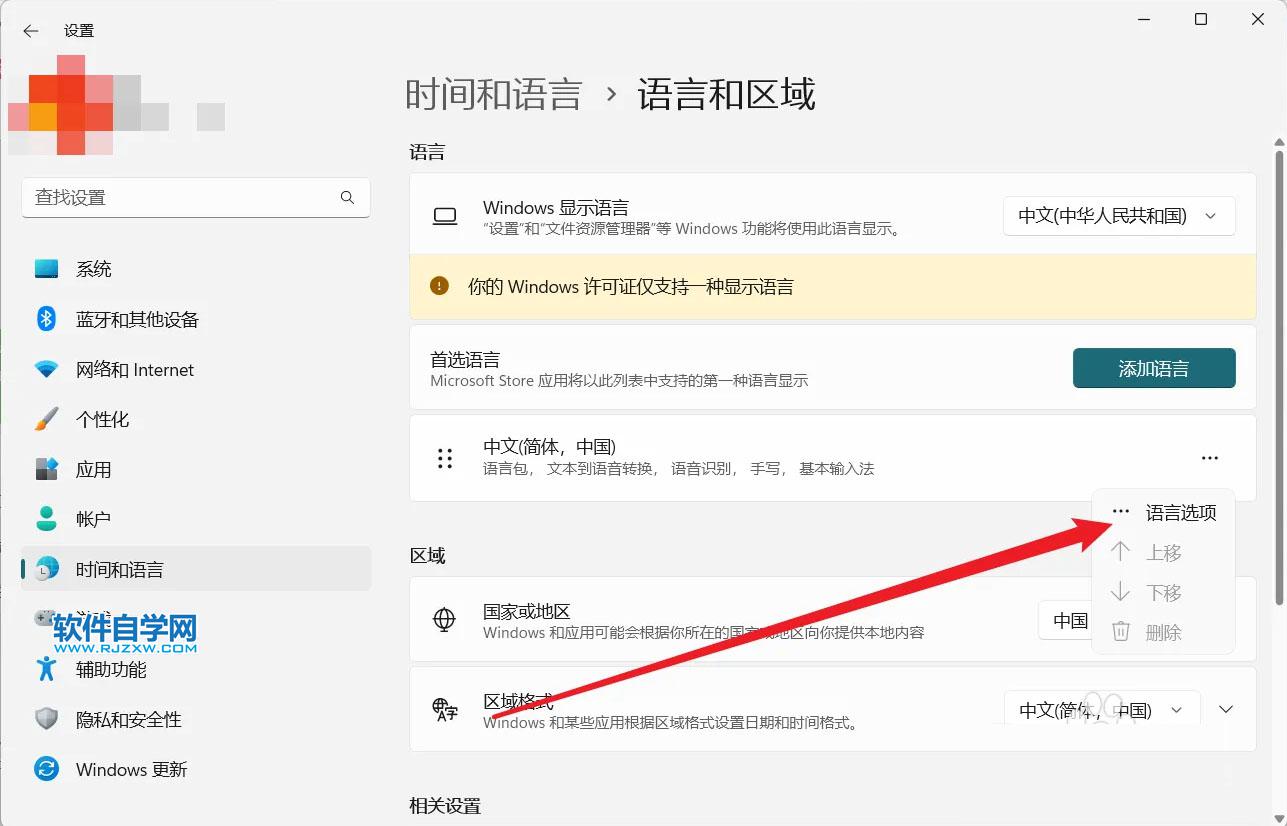Open the Windows 显示语言 dropdown

tap(1117, 215)
